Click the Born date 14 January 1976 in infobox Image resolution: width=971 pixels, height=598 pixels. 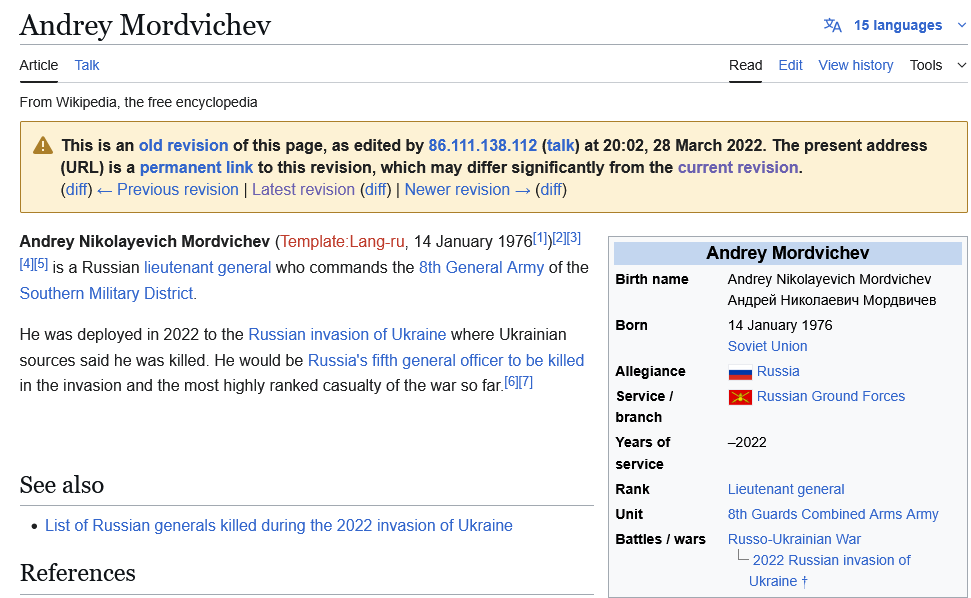(x=780, y=325)
